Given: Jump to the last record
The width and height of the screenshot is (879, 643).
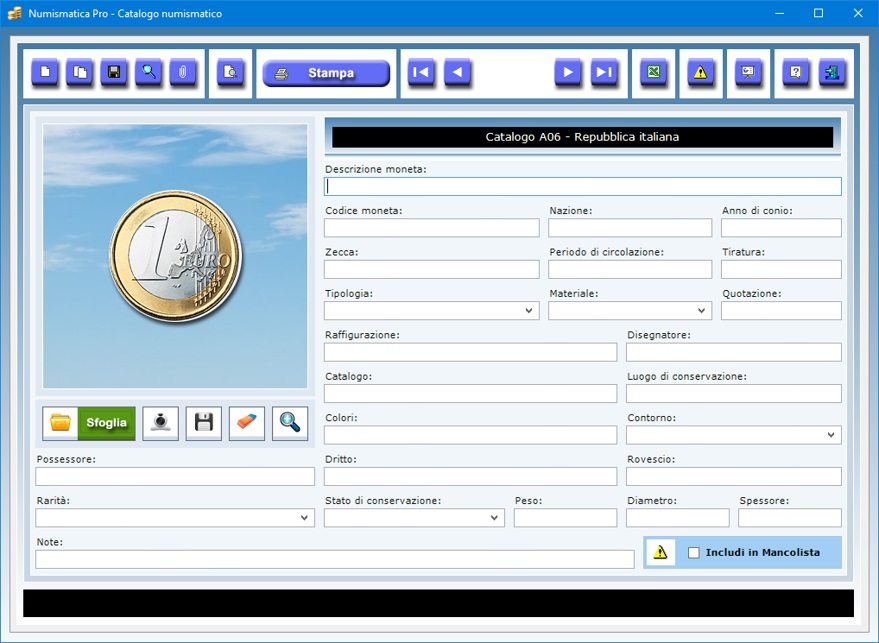Looking at the screenshot, I should tap(604, 73).
